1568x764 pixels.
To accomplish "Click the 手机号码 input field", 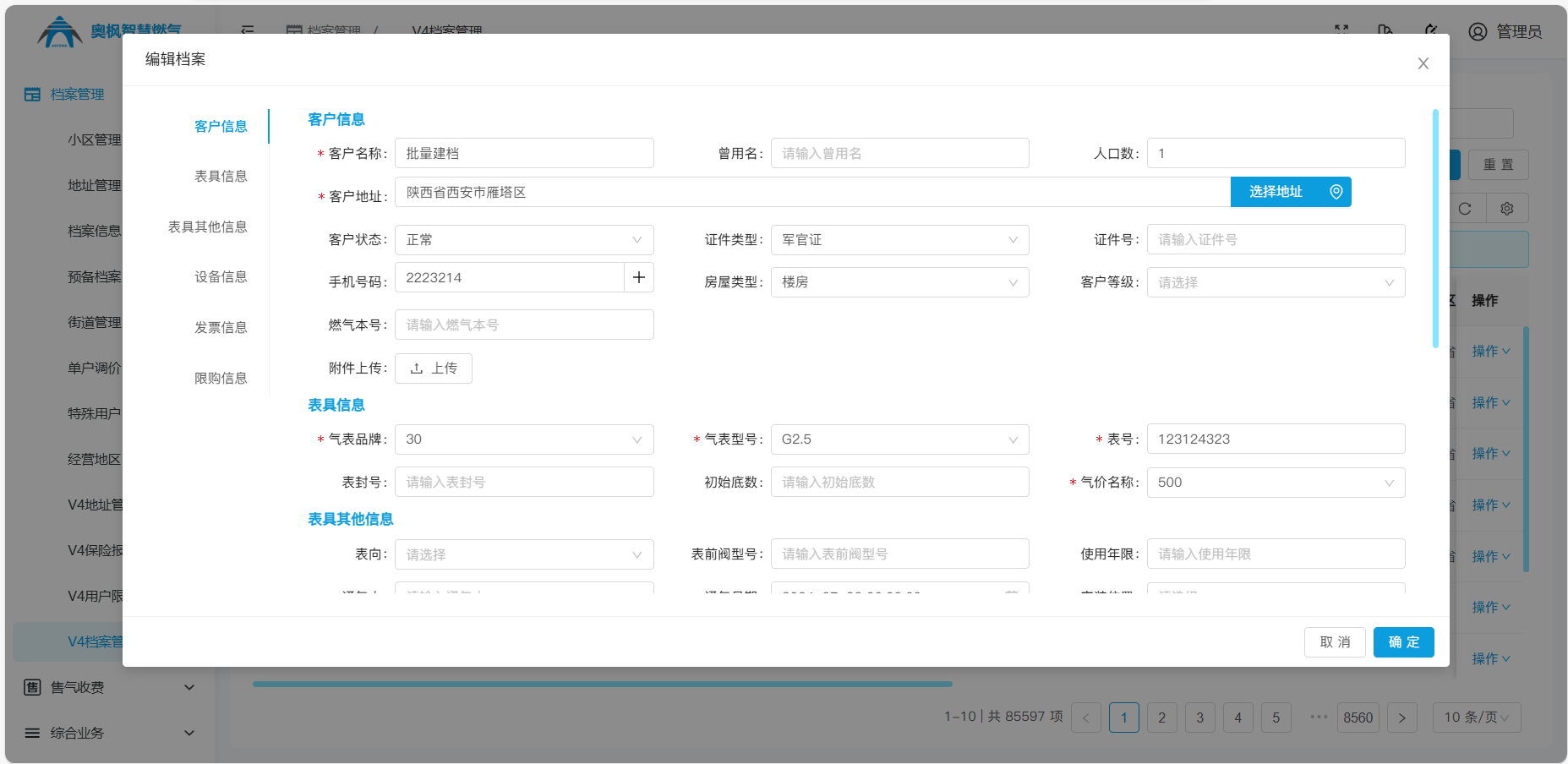I will click(510, 277).
